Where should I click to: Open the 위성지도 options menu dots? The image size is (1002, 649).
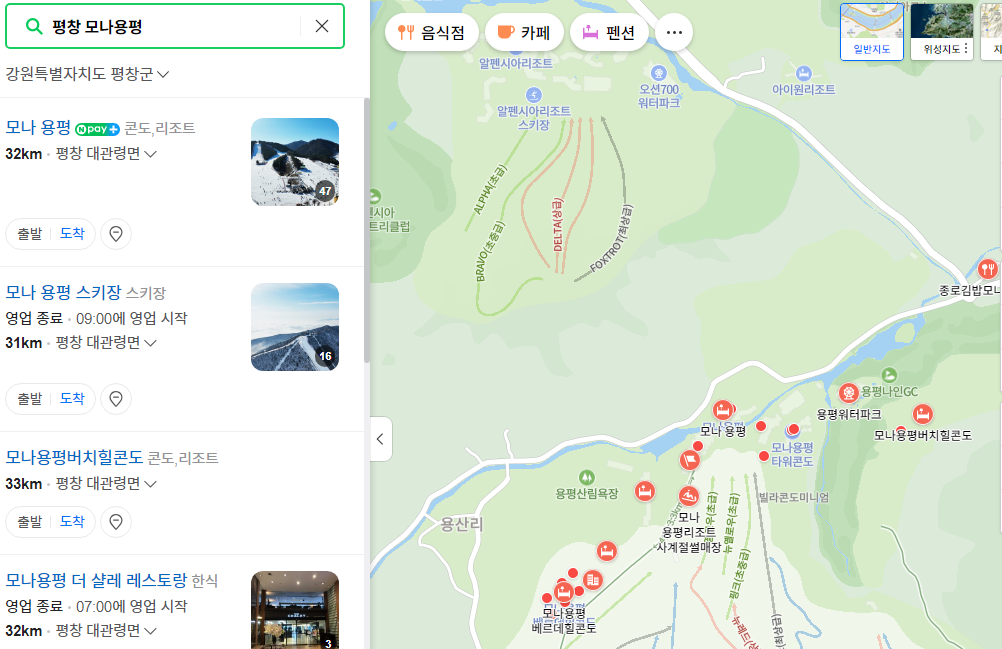click(x=966, y=49)
